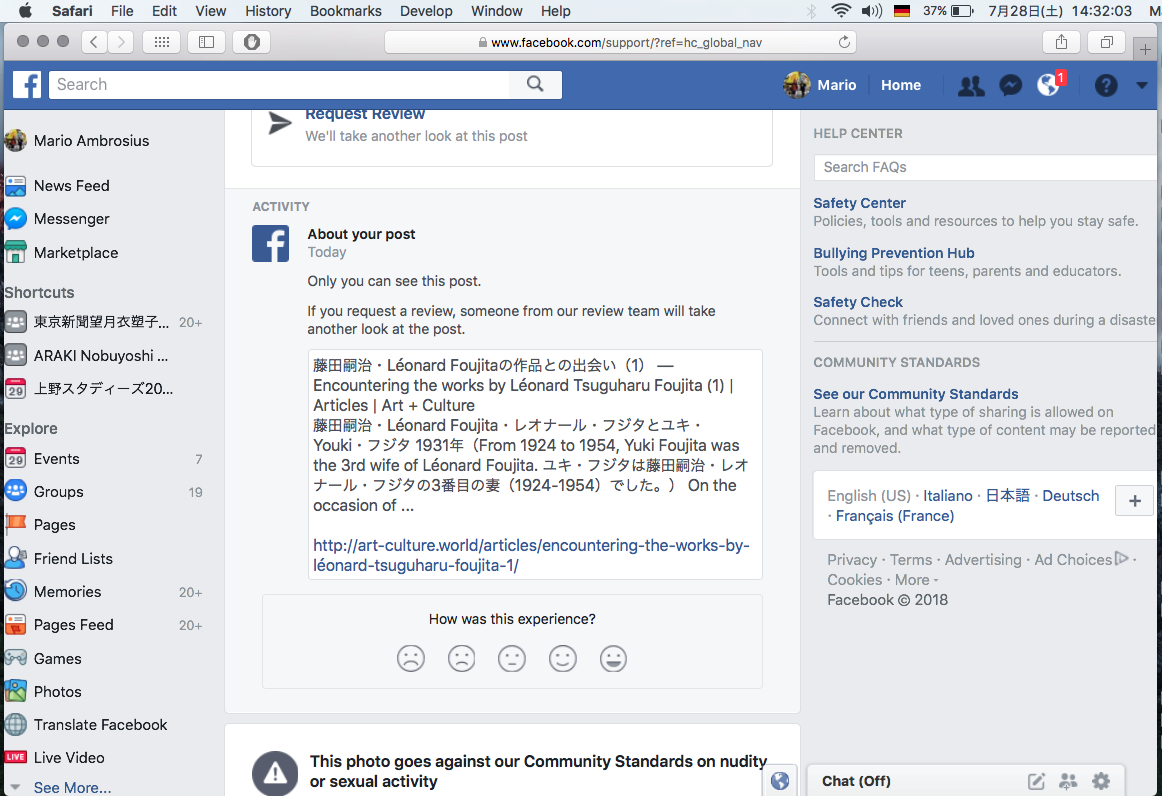Viewport: 1162px width, 796px height.
Task: Open Events in Explore section
Action: [56, 460]
